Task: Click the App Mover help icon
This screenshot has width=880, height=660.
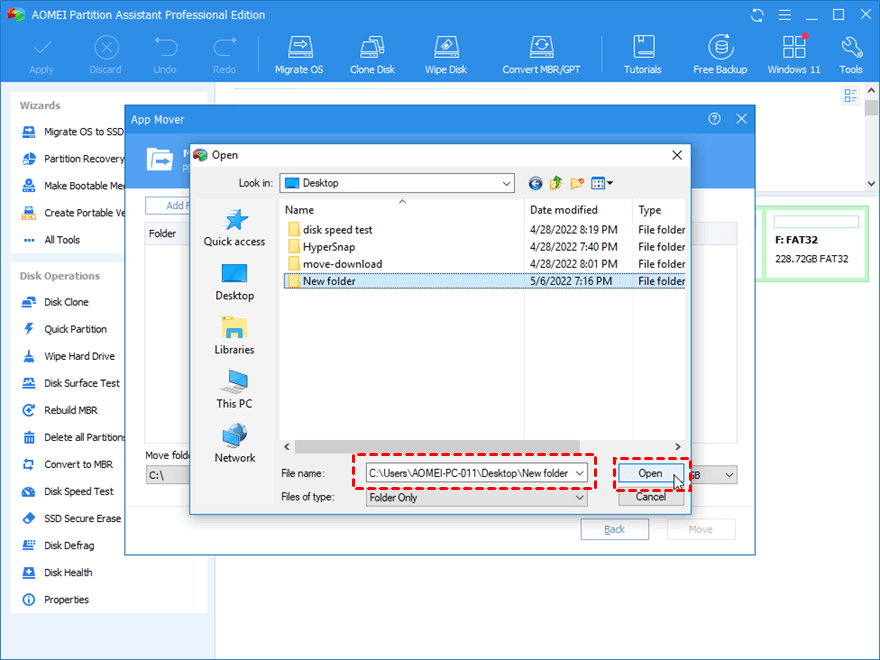Action: [x=714, y=119]
